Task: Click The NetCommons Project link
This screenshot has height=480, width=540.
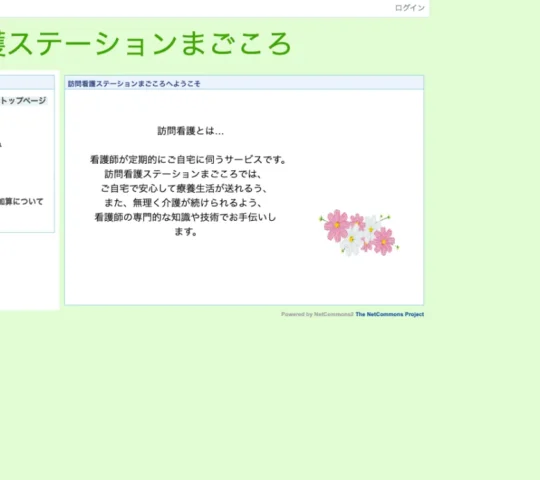Action: (x=390, y=314)
